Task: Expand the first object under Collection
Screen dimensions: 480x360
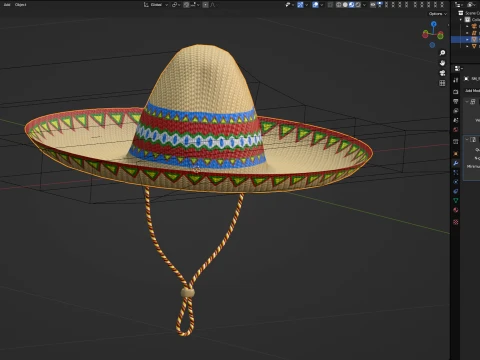Action: click(467, 26)
